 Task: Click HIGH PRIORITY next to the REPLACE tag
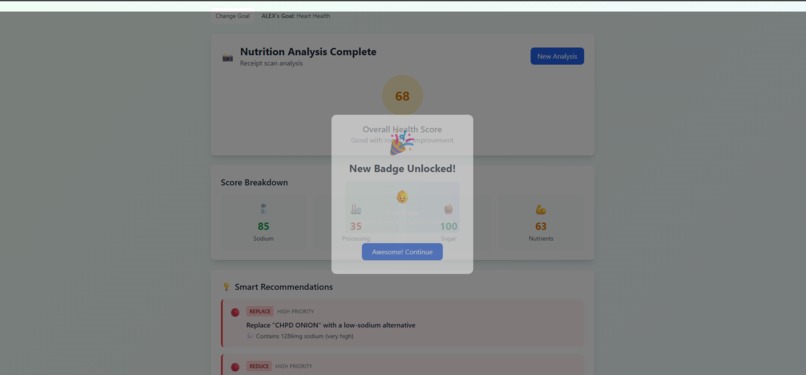[296, 311]
